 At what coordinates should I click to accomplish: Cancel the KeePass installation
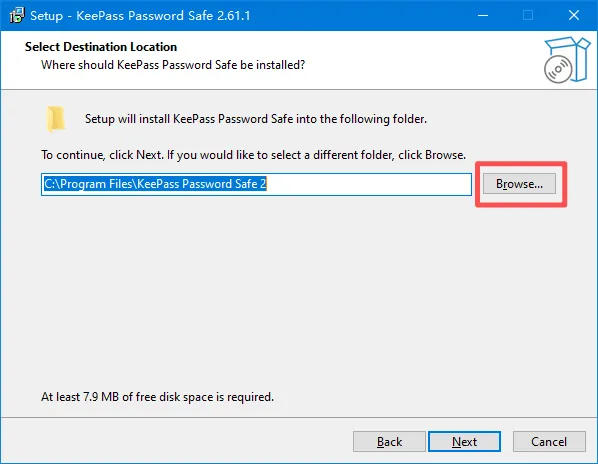[x=549, y=442]
